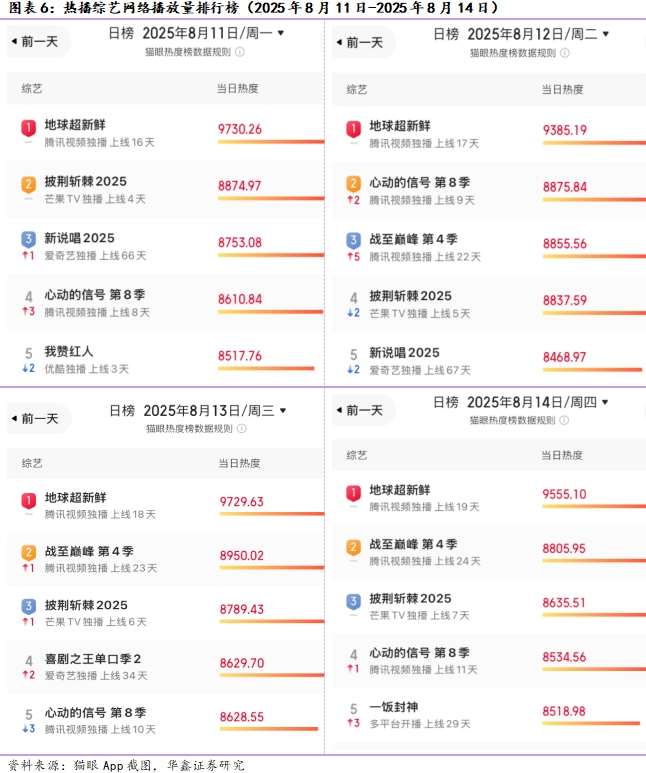Open date dropdown 2025年8月14日/周四
The height and width of the screenshot is (773, 646).
[x=604, y=402]
